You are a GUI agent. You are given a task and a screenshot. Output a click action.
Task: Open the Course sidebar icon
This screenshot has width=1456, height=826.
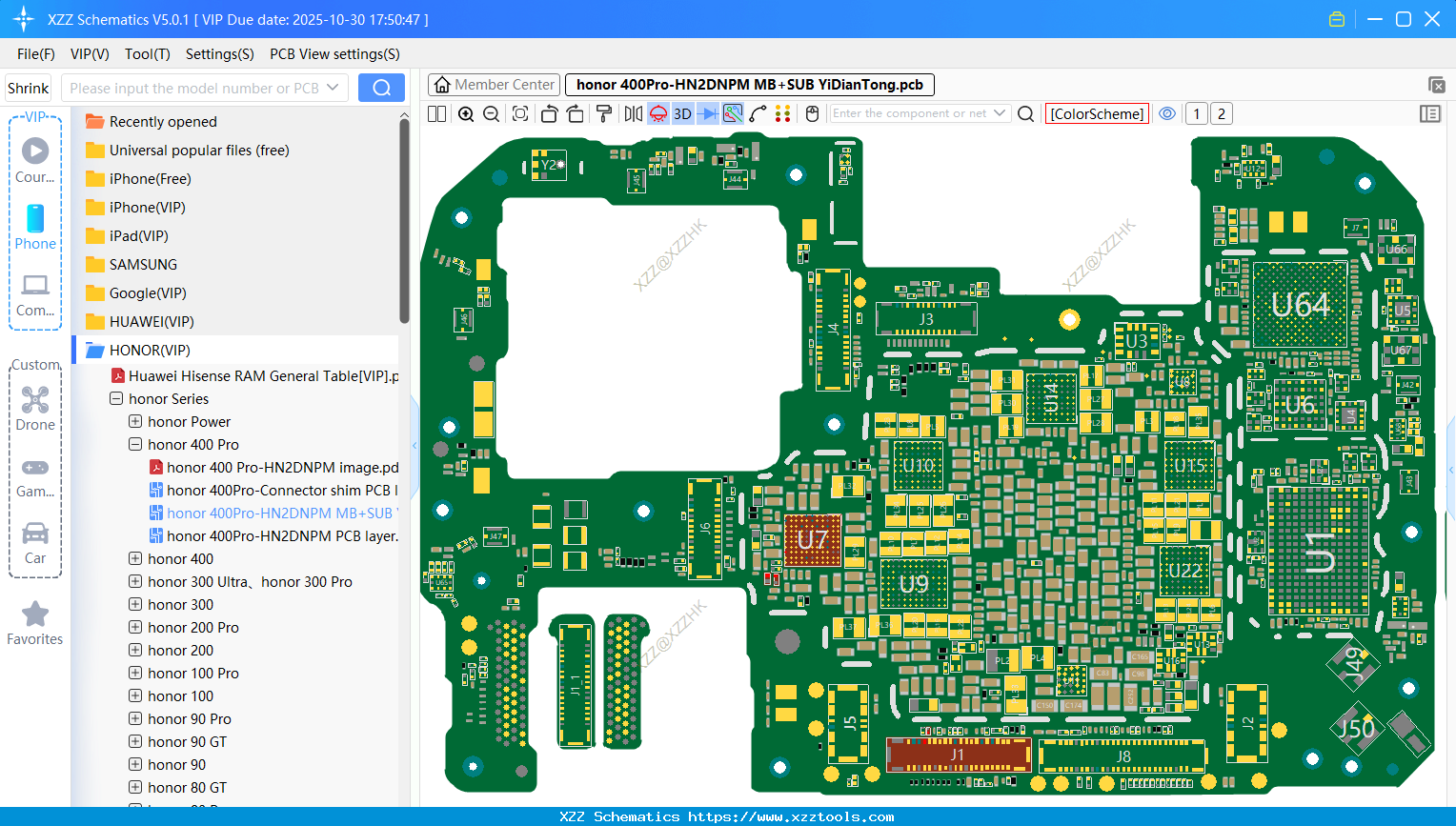coord(35,160)
